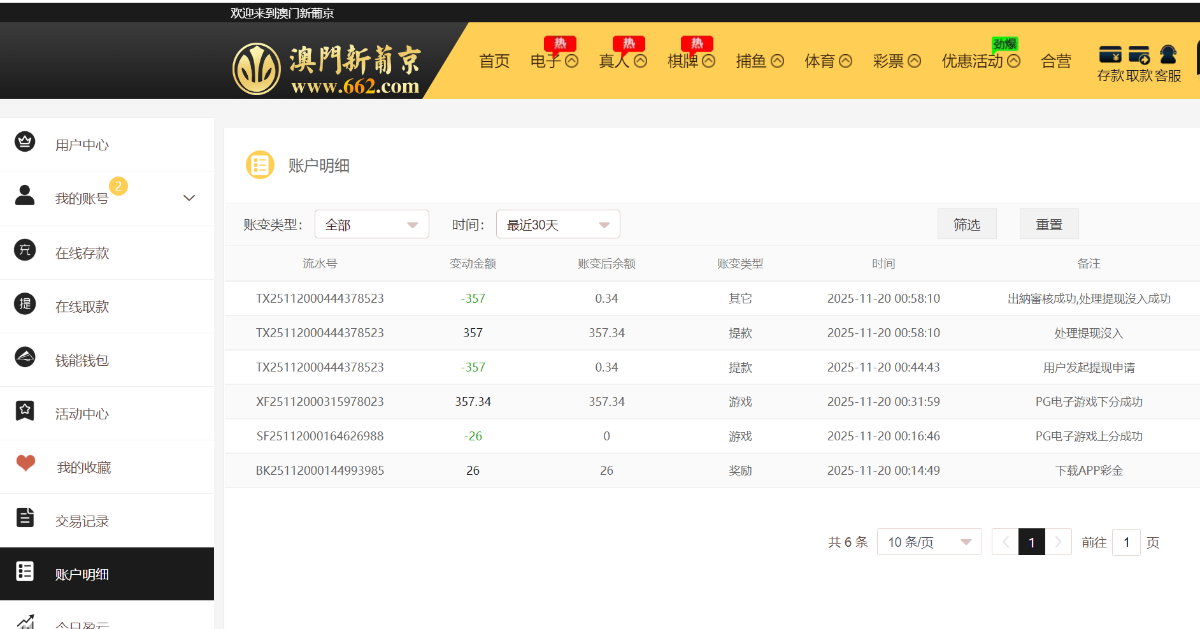This screenshot has width=1200, height=629.
Task: Click the activity center star icon
Action: coord(25,411)
